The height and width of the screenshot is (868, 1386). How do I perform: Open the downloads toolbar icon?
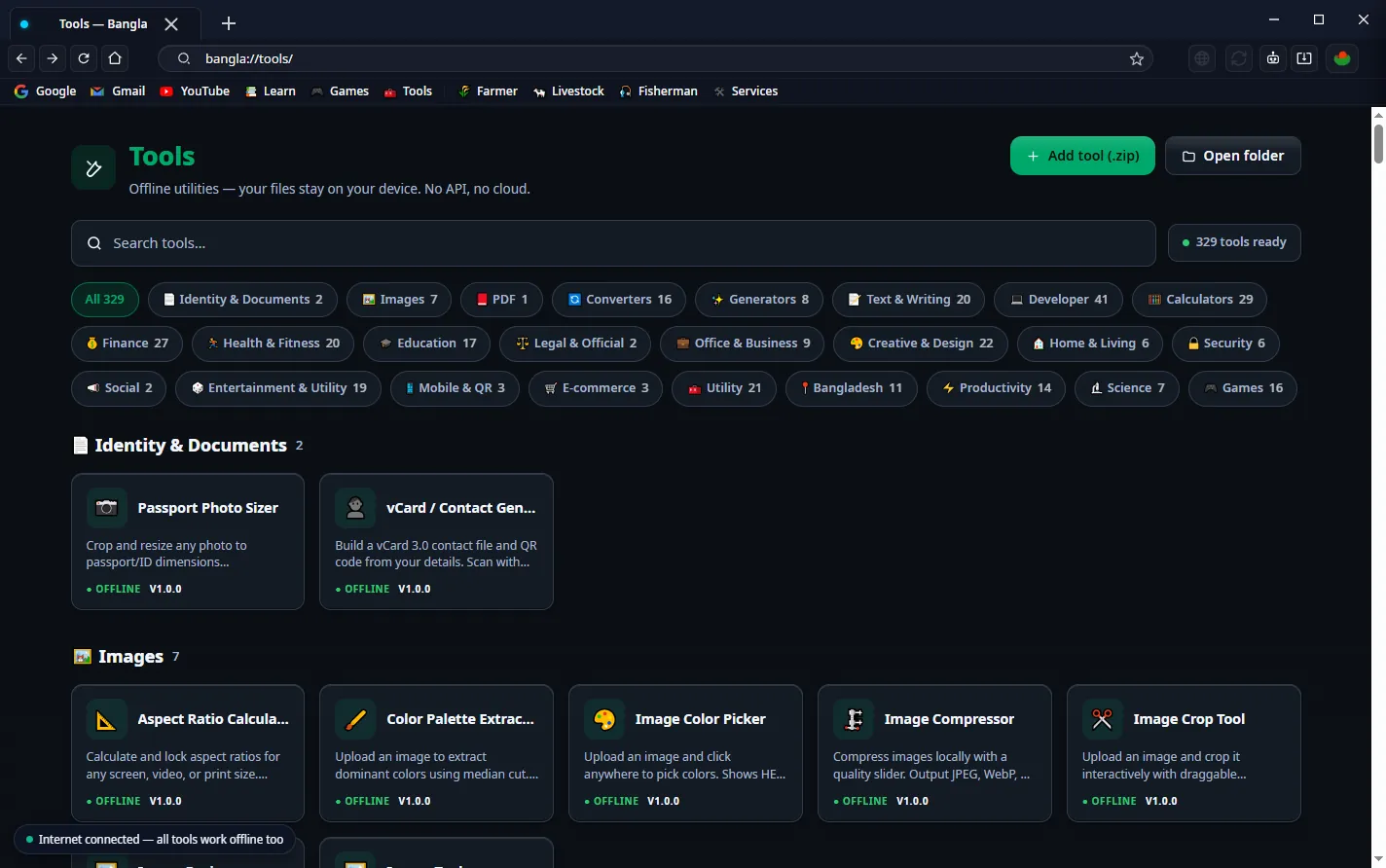click(1304, 58)
